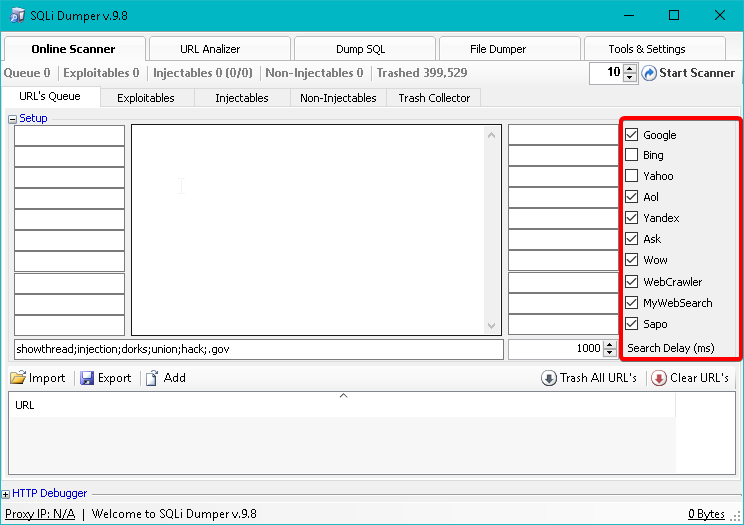Disable the Wow search engine
The image size is (744, 525).
coord(632,260)
